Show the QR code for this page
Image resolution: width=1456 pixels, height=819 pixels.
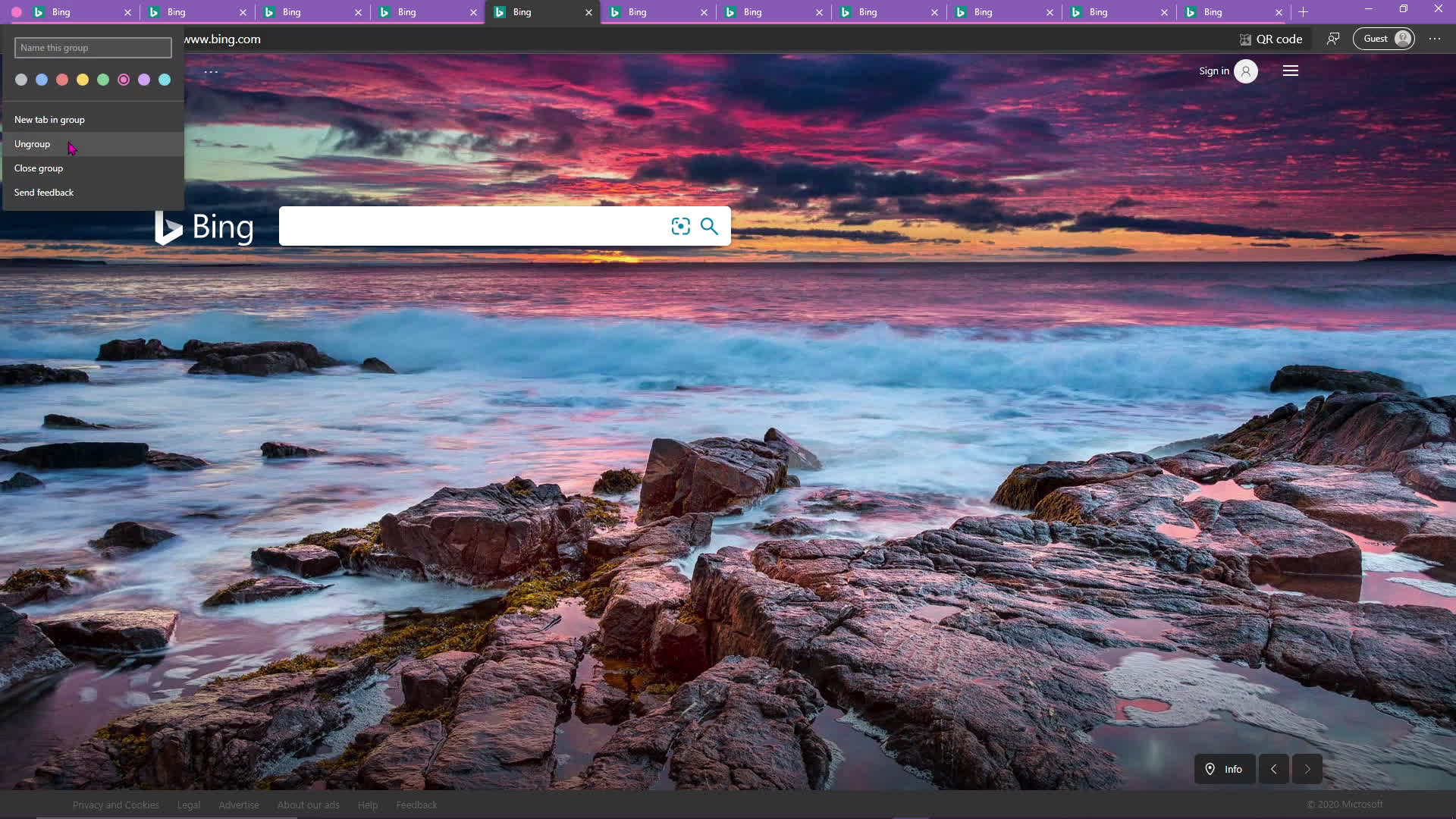click(x=1271, y=39)
